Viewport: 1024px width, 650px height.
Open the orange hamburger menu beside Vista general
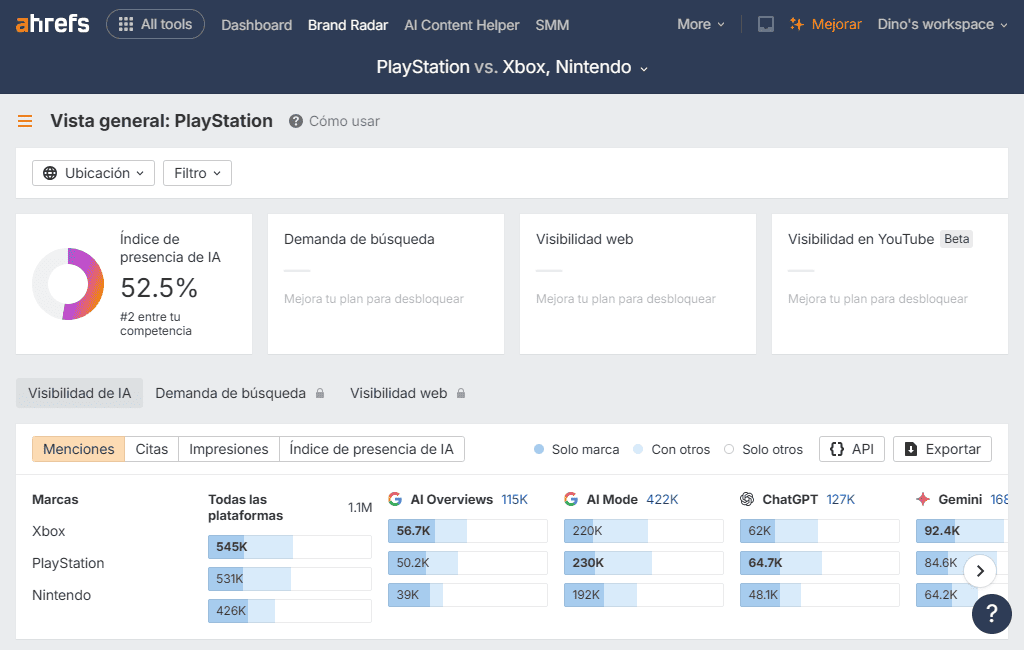pos(24,120)
